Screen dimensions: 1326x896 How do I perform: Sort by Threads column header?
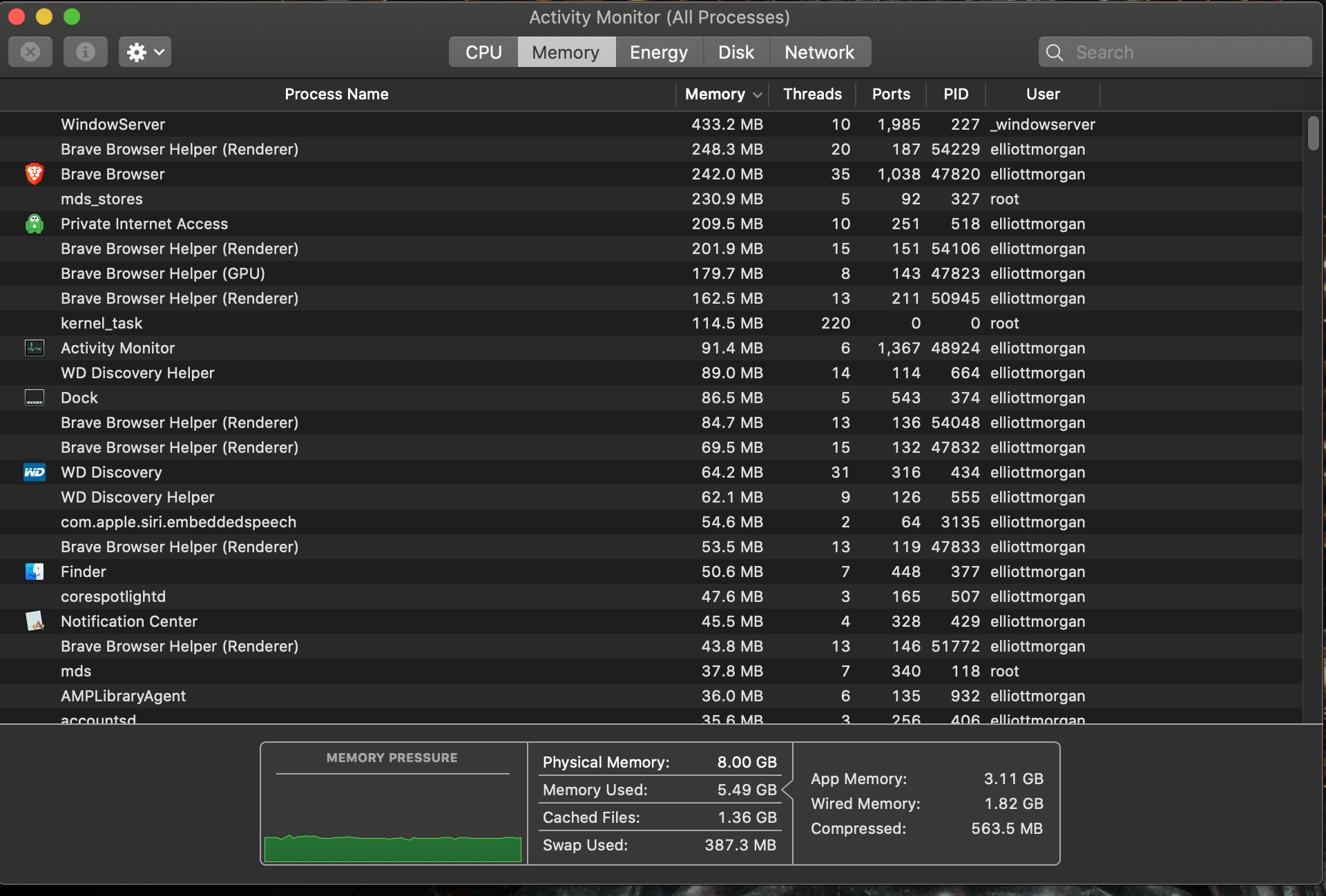pyautogui.click(x=812, y=95)
